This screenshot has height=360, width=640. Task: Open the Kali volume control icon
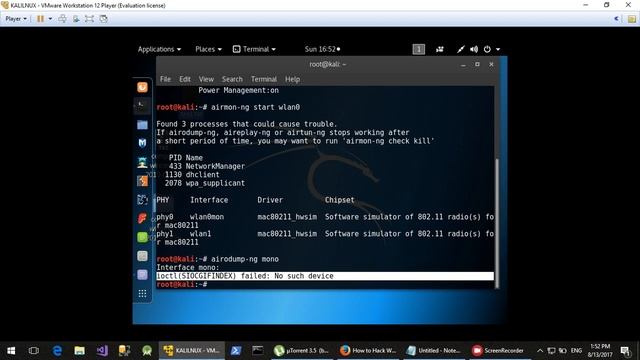click(473, 49)
